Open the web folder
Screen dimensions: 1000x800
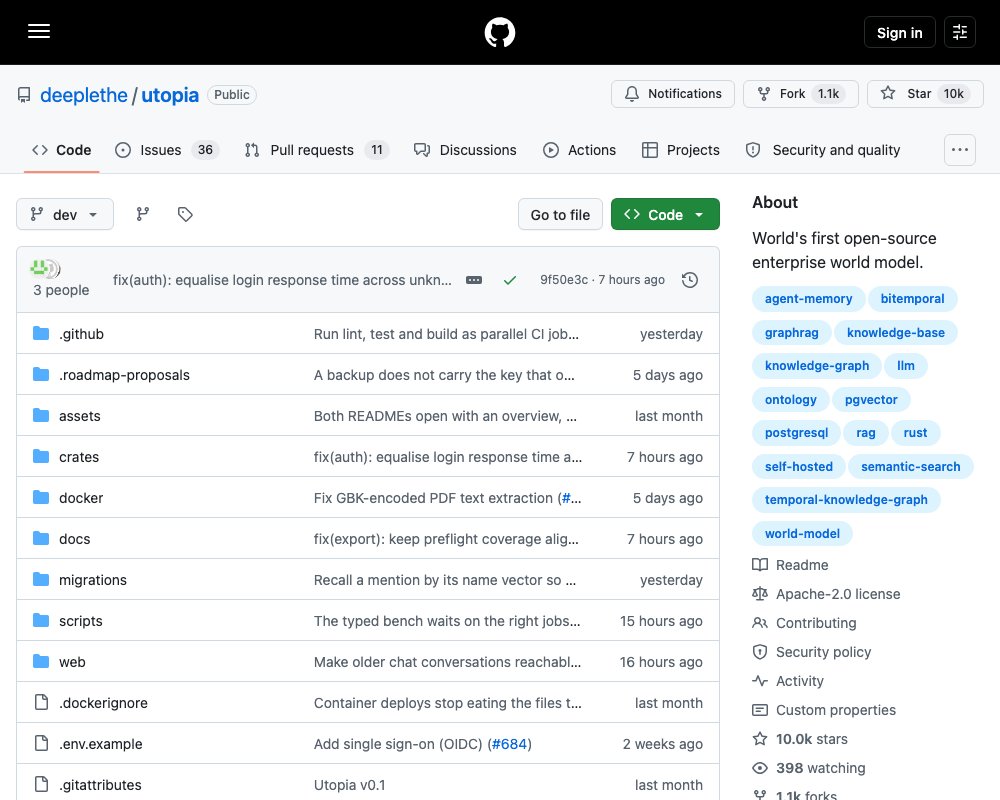pyautogui.click(x=72, y=662)
